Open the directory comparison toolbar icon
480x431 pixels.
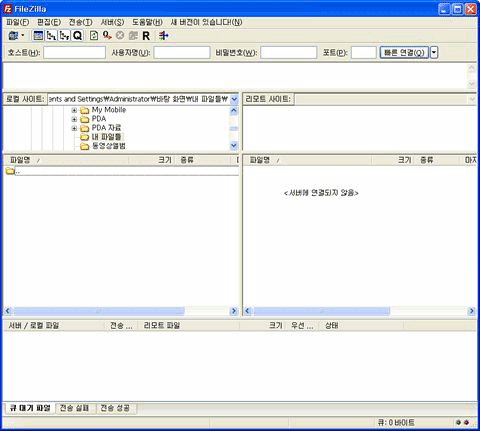pos(163,35)
